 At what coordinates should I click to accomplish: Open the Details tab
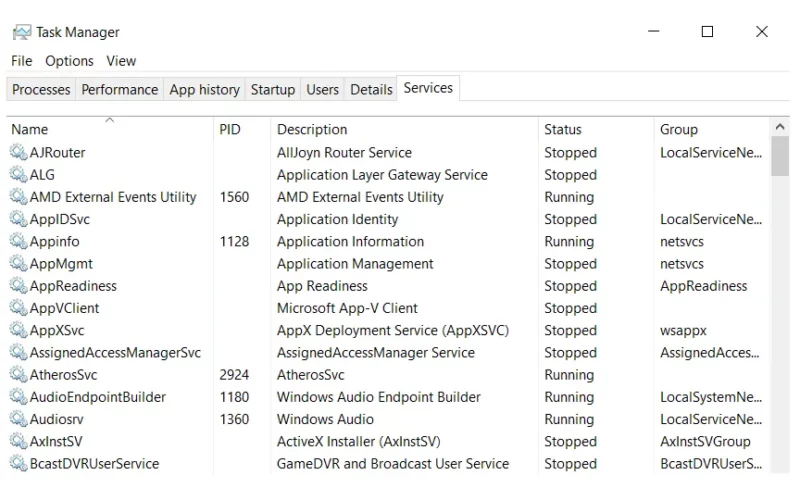tap(371, 89)
